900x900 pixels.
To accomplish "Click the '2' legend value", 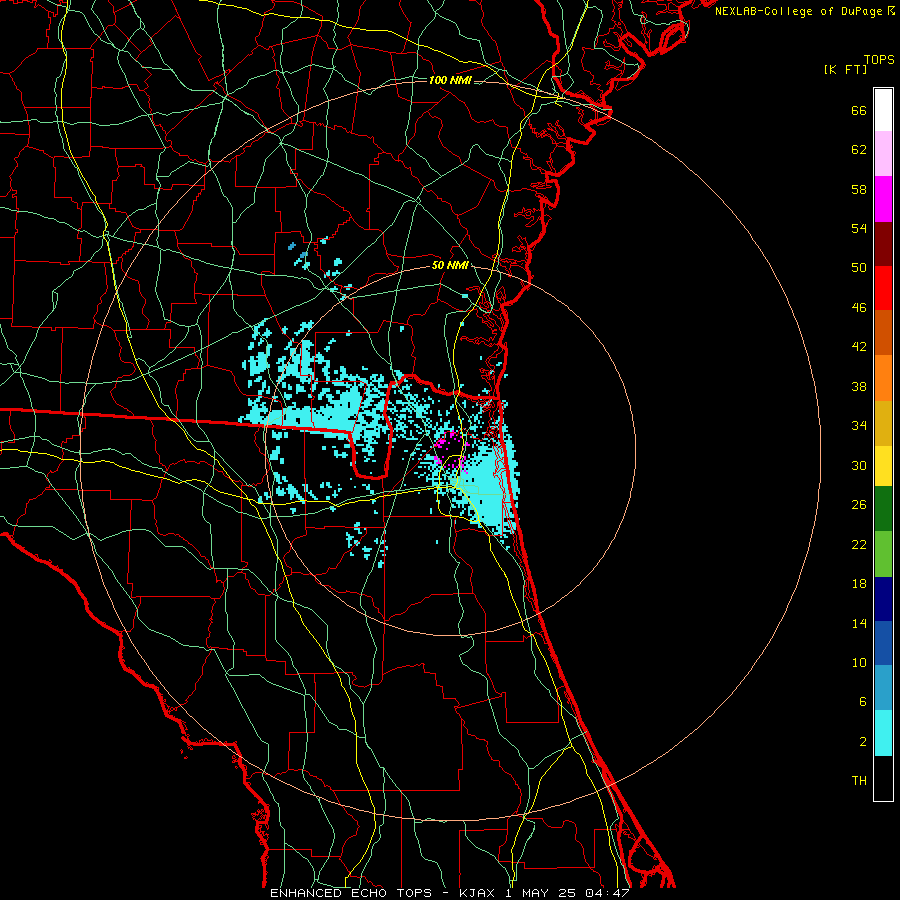I will tap(863, 742).
